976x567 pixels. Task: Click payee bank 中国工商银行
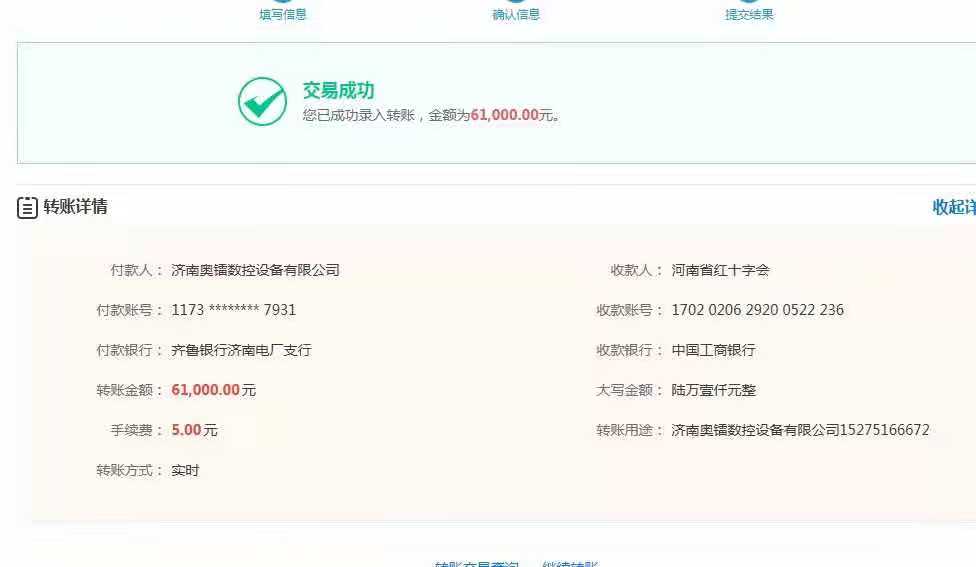pyautogui.click(x=713, y=350)
